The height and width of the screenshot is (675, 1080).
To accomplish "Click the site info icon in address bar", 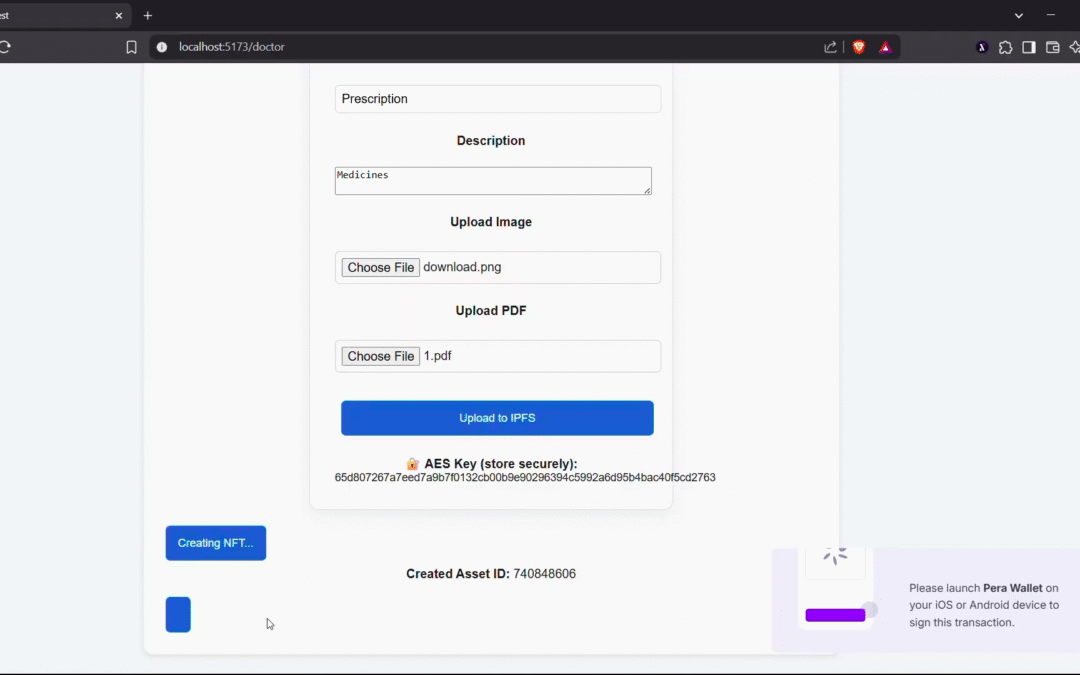I will coord(161,46).
